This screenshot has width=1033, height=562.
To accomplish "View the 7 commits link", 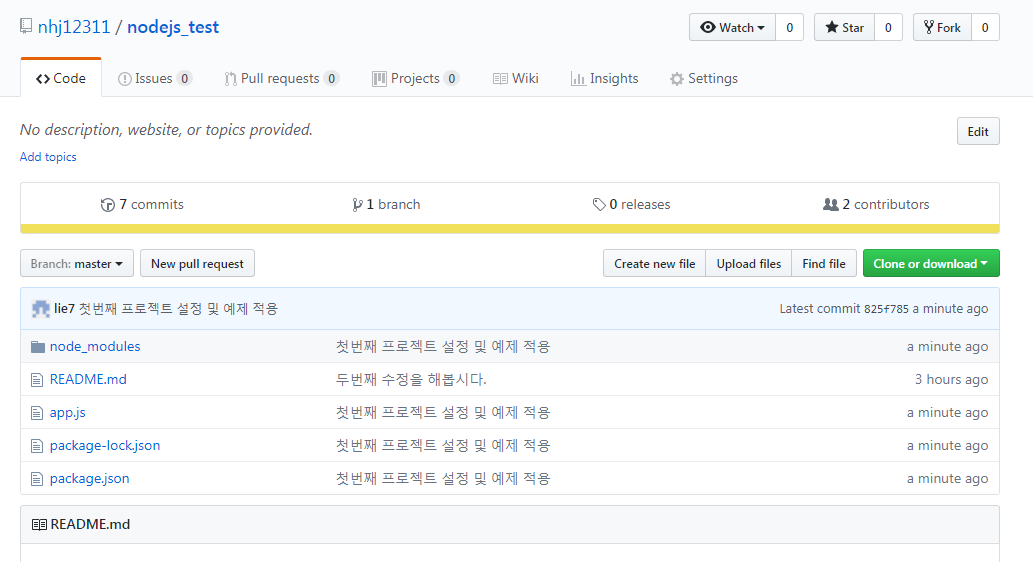I will click(x=142, y=205).
